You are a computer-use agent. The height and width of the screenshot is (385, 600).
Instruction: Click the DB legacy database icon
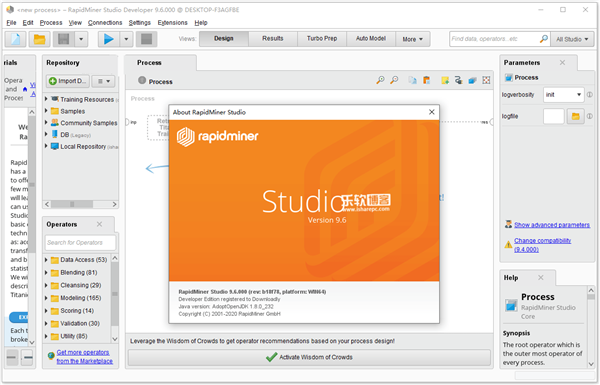point(55,135)
